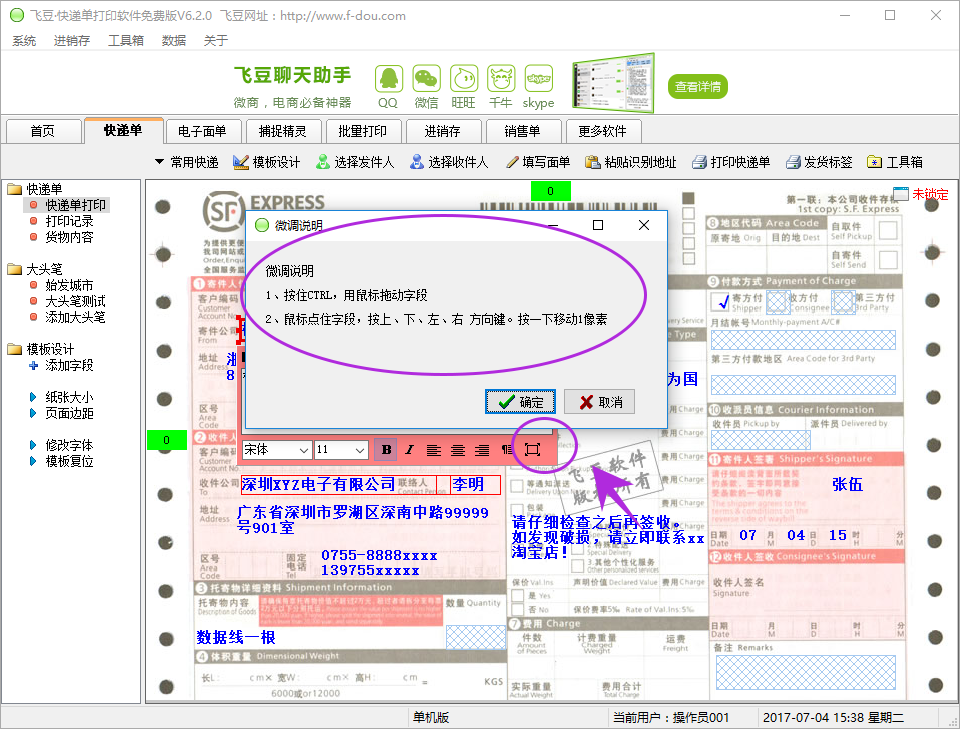This screenshot has width=960, height=729.
Task: Toggle bold formatting button
Action: pyautogui.click(x=386, y=450)
